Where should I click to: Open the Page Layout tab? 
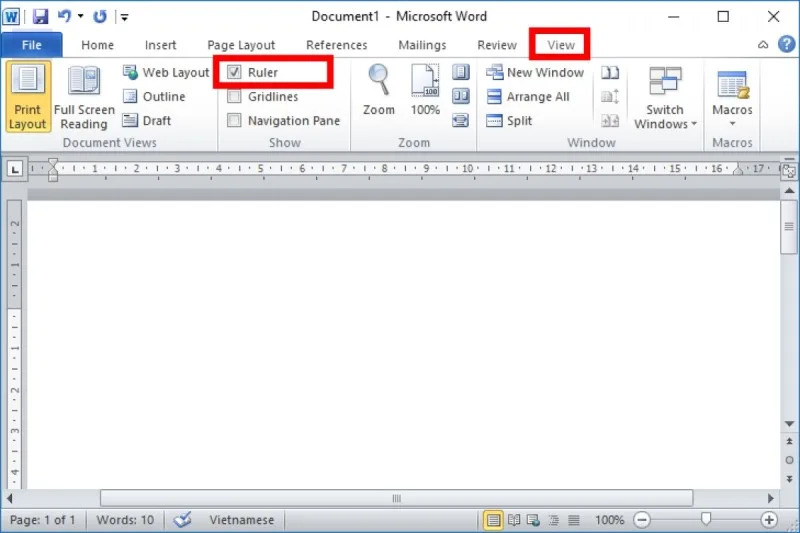pos(241,45)
